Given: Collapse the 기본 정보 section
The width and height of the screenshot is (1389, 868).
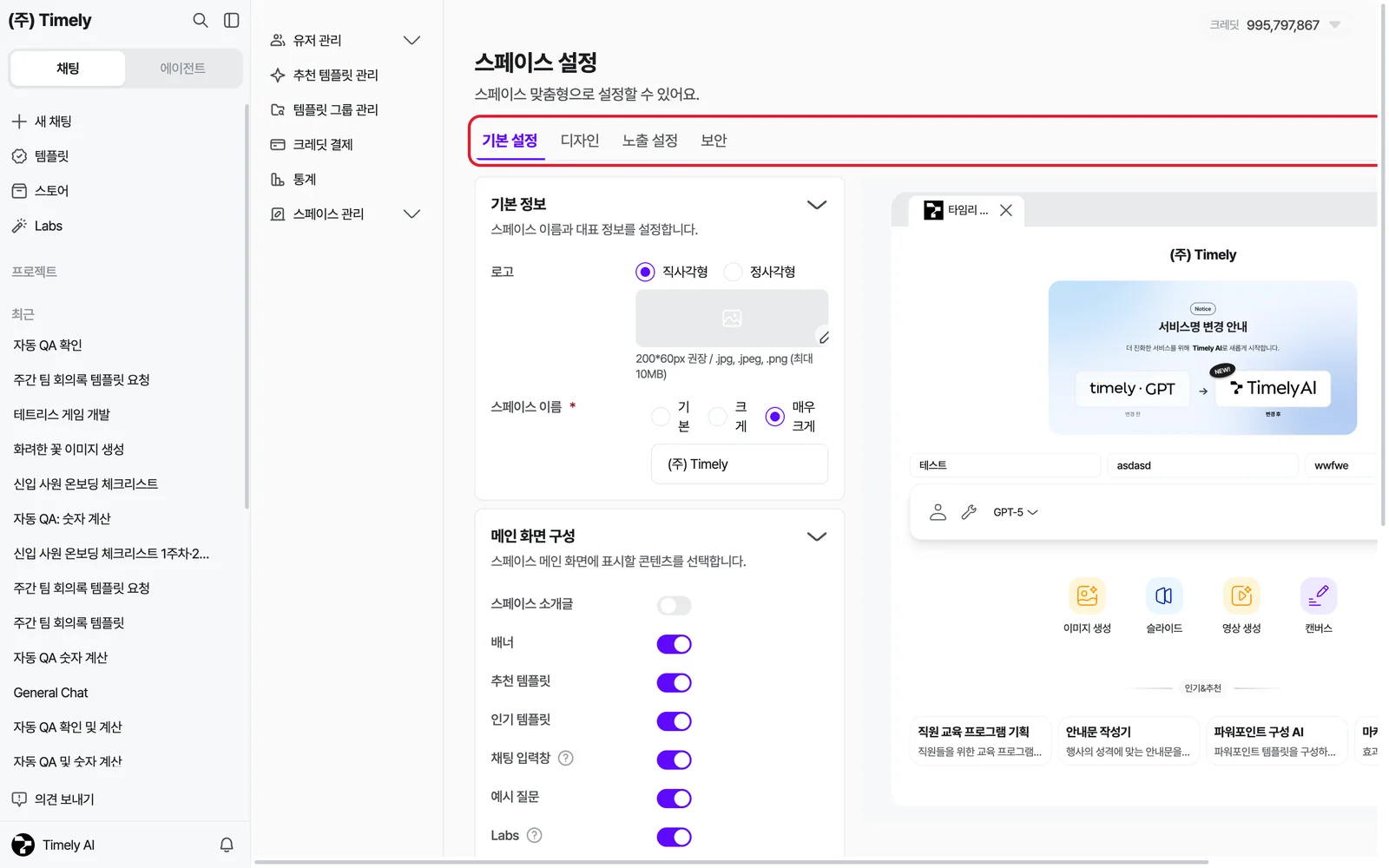Looking at the screenshot, I should [816, 205].
